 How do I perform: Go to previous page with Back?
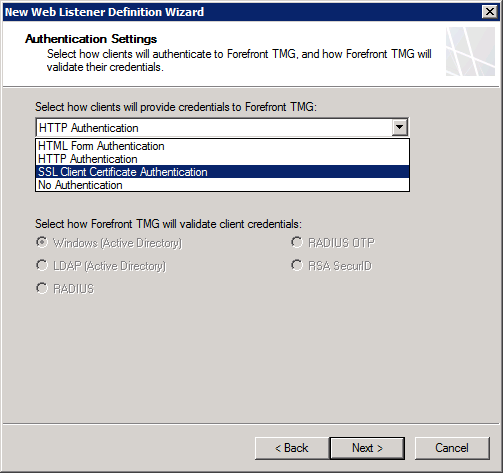(x=292, y=448)
